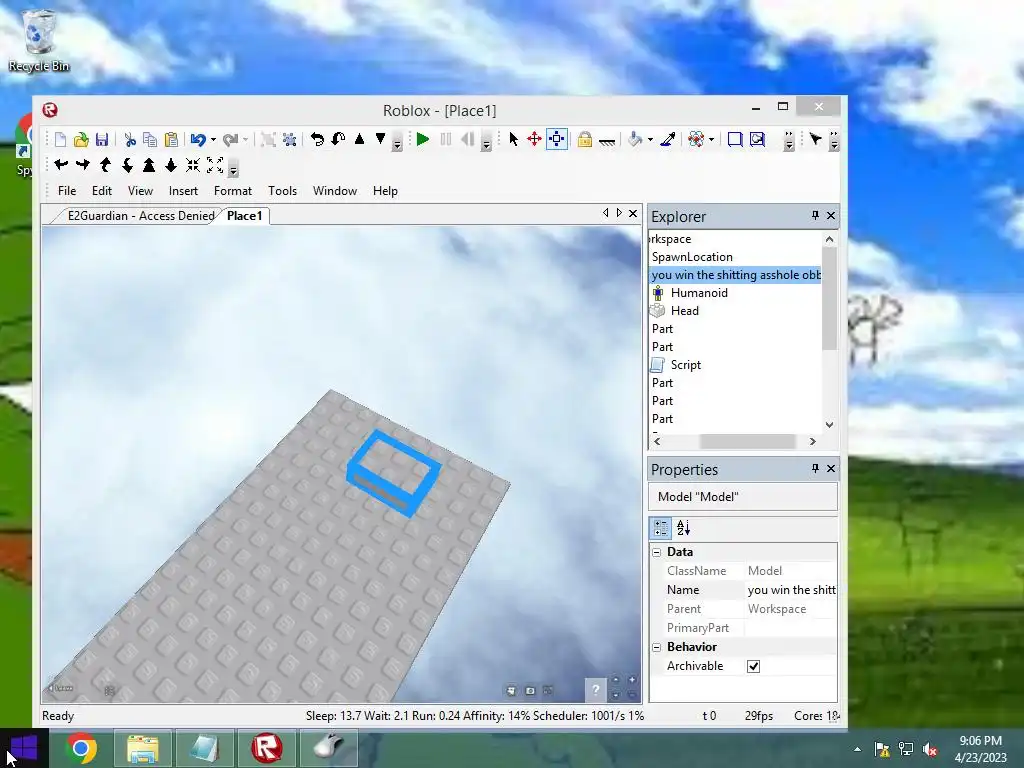1024x768 pixels.
Task: Pin the Explorer panel
Action: pos(815,215)
